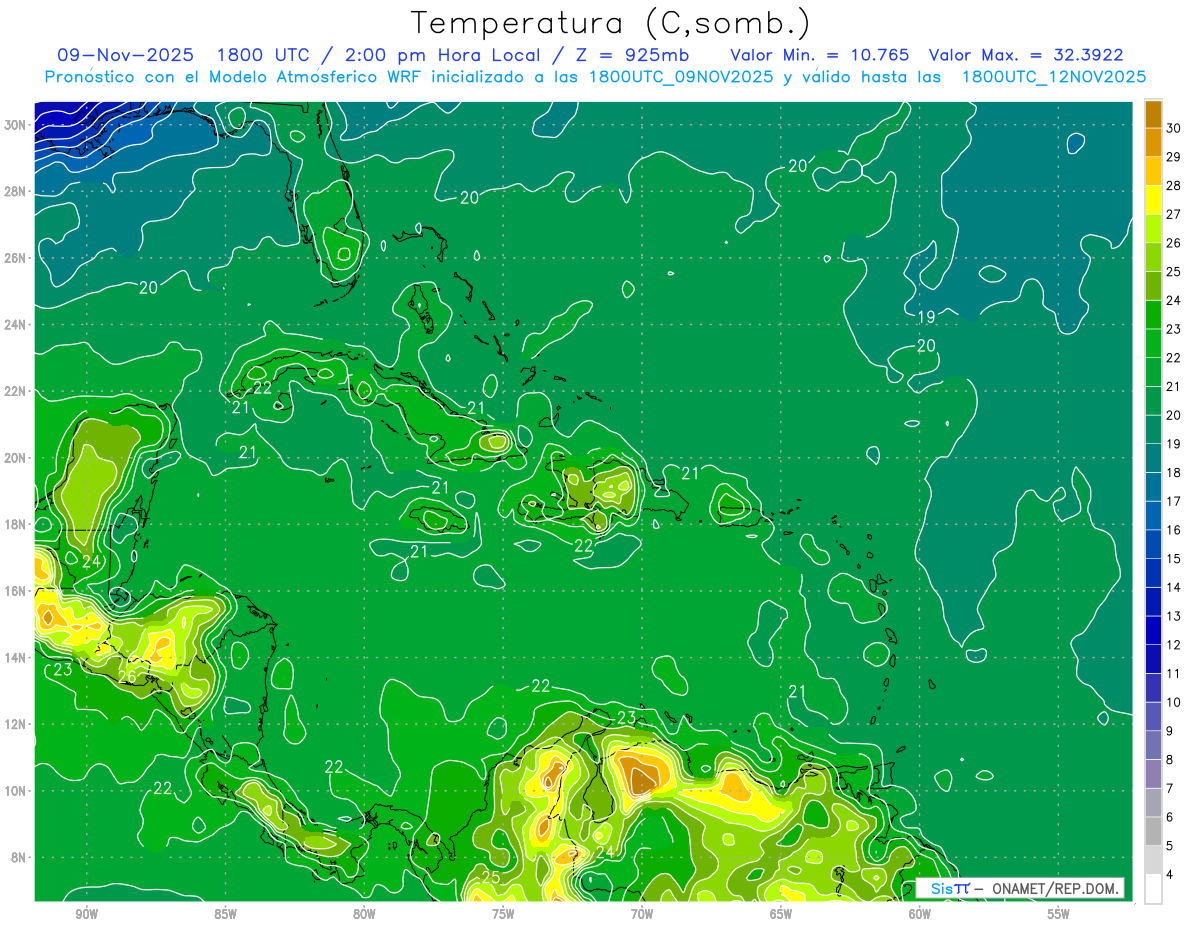The image size is (1200, 927).
Task: Click the 65W longitude axis label
Action: (780, 914)
